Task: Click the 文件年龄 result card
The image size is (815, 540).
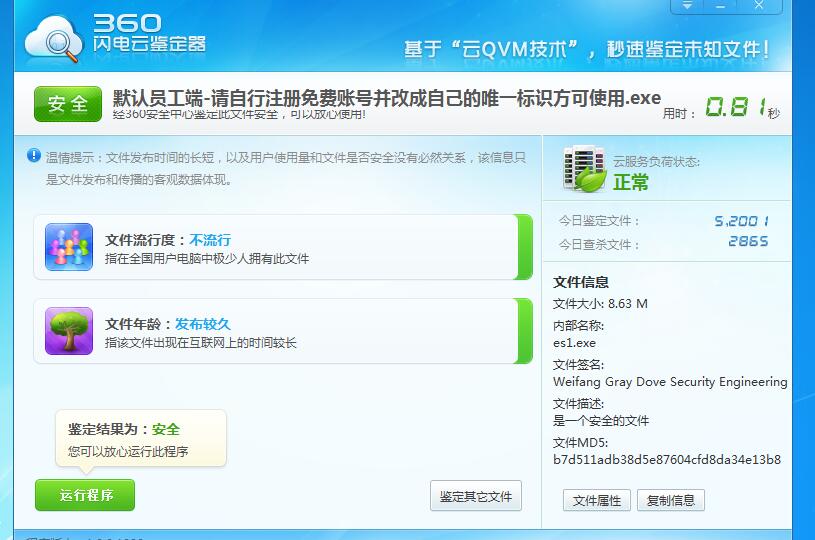Action: coord(283,331)
